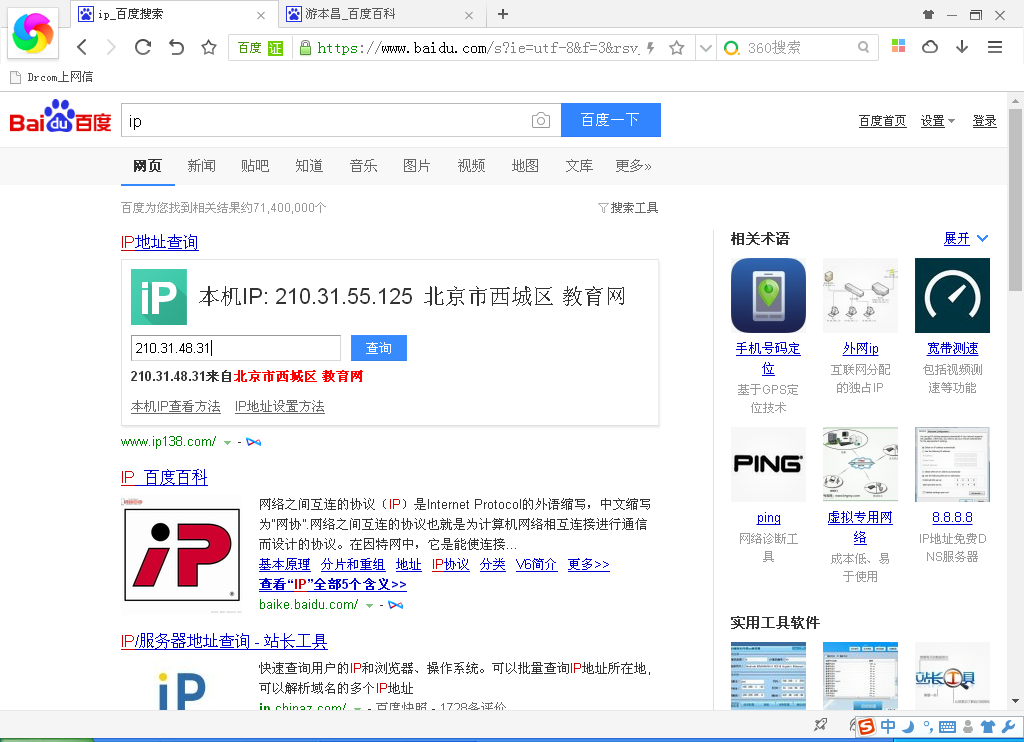The image size is (1024, 742).
Task: Open IP/服务器地址查询 - 站长工具 result
Action: (x=224, y=641)
